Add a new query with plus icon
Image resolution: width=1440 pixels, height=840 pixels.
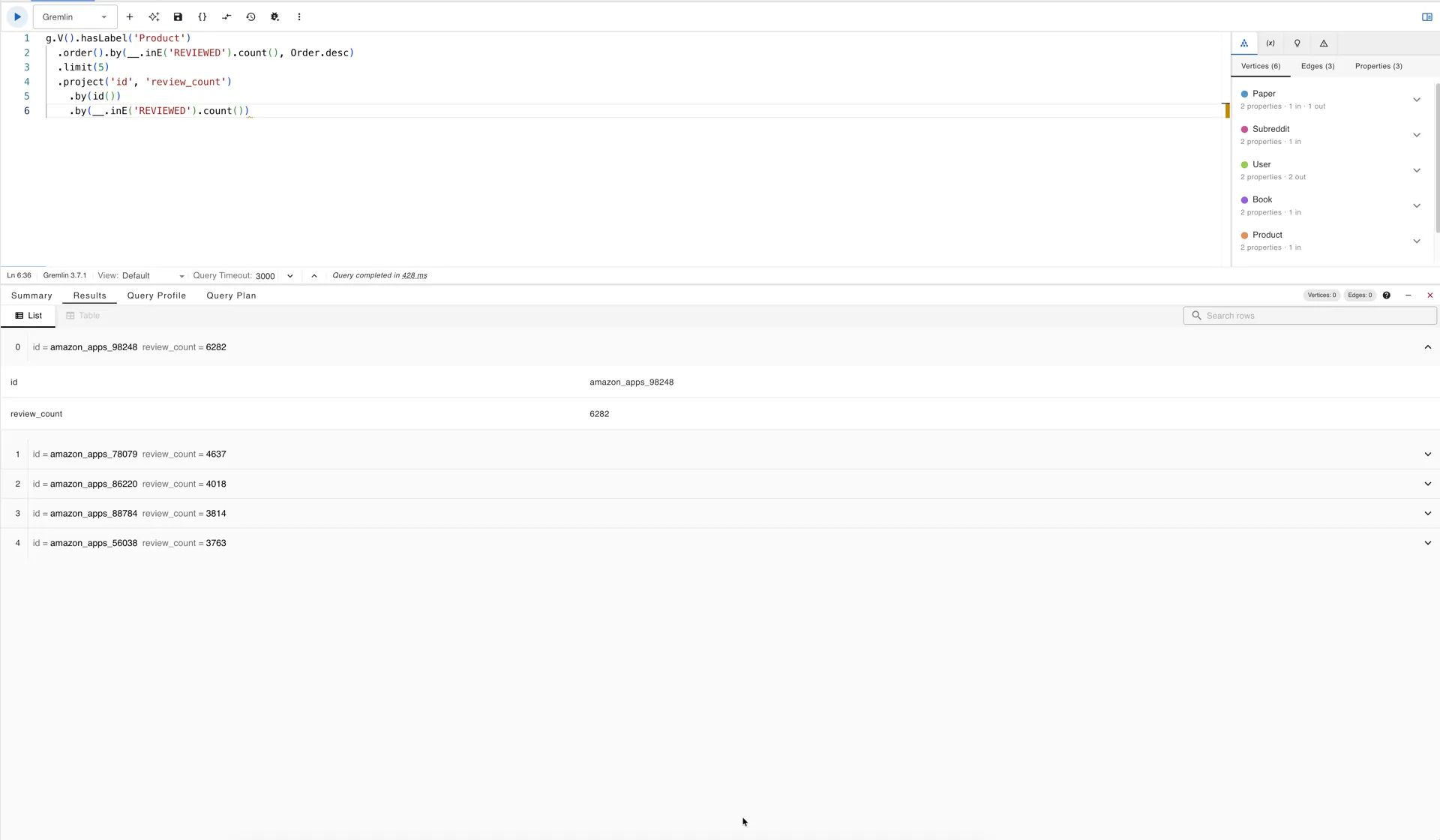(x=129, y=16)
